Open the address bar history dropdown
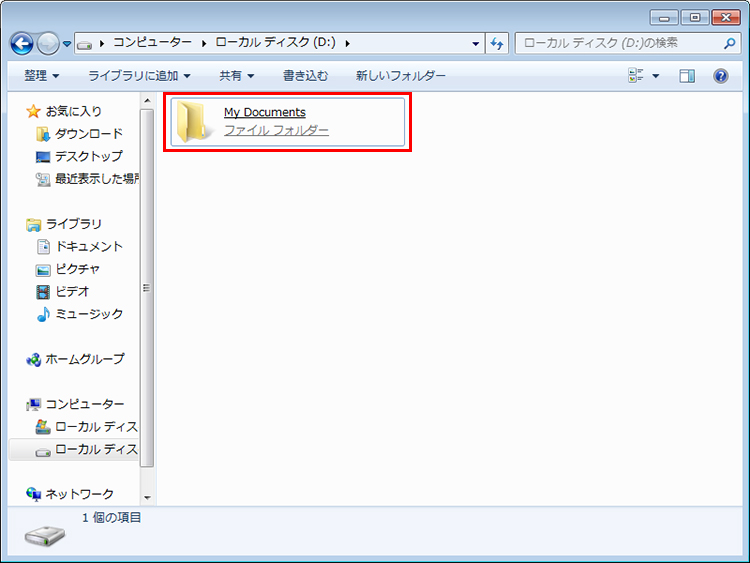 click(475, 44)
